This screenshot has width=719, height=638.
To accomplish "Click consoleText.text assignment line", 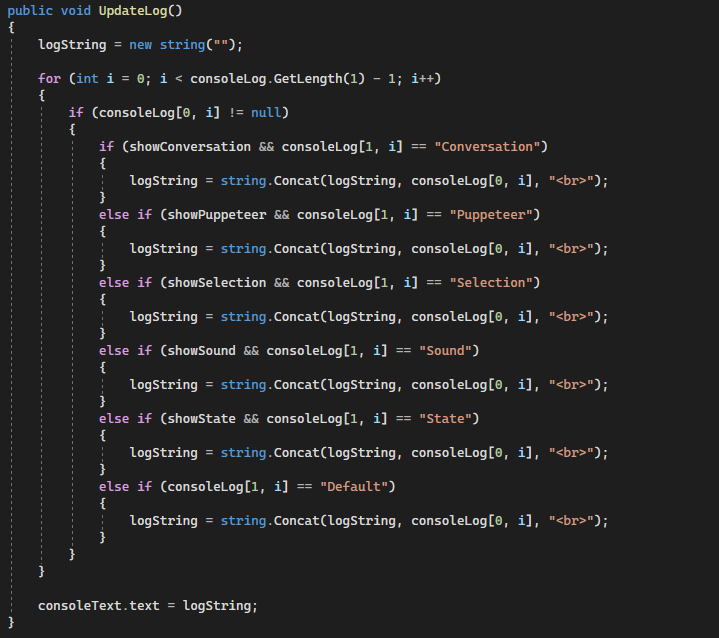I will click(x=148, y=605).
